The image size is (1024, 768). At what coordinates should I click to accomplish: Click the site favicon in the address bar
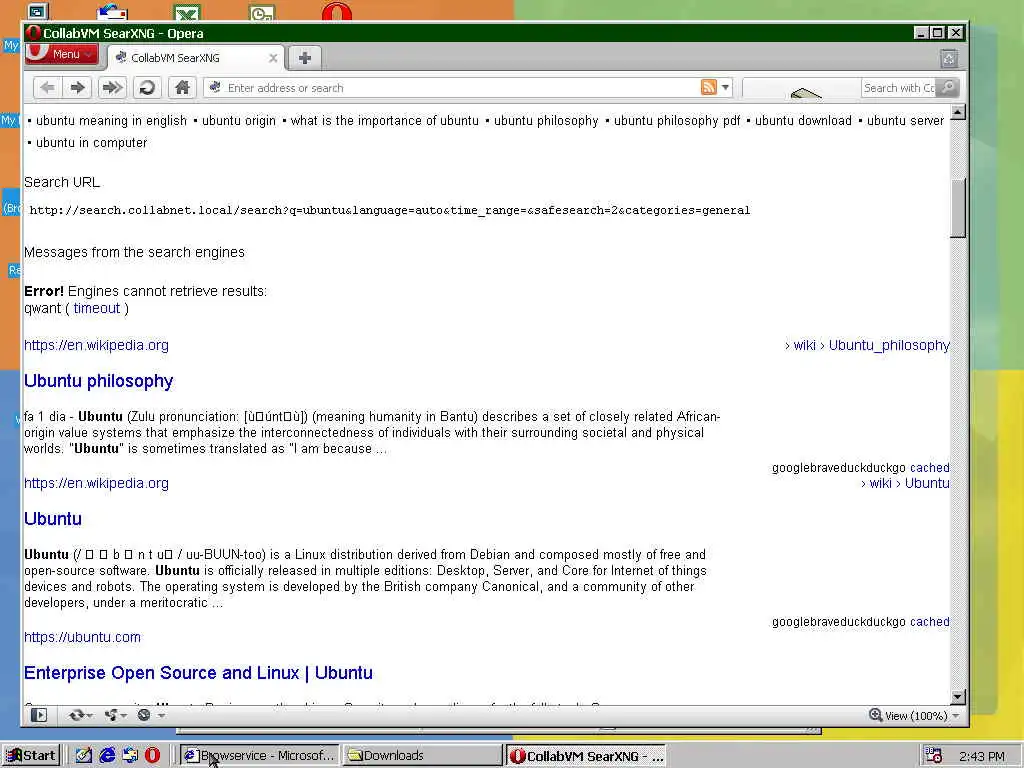(x=215, y=87)
